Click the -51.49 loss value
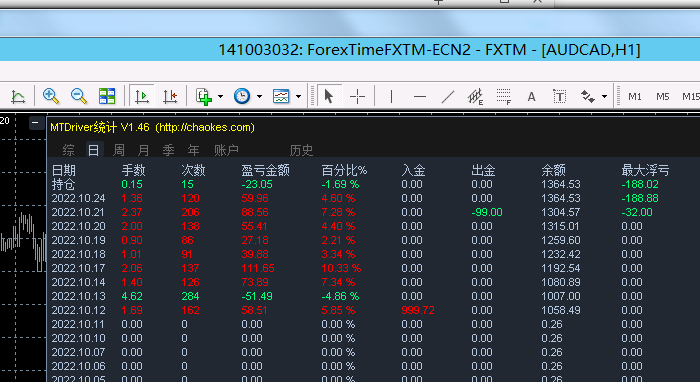The width and height of the screenshot is (700, 382). tap(257, 296)
